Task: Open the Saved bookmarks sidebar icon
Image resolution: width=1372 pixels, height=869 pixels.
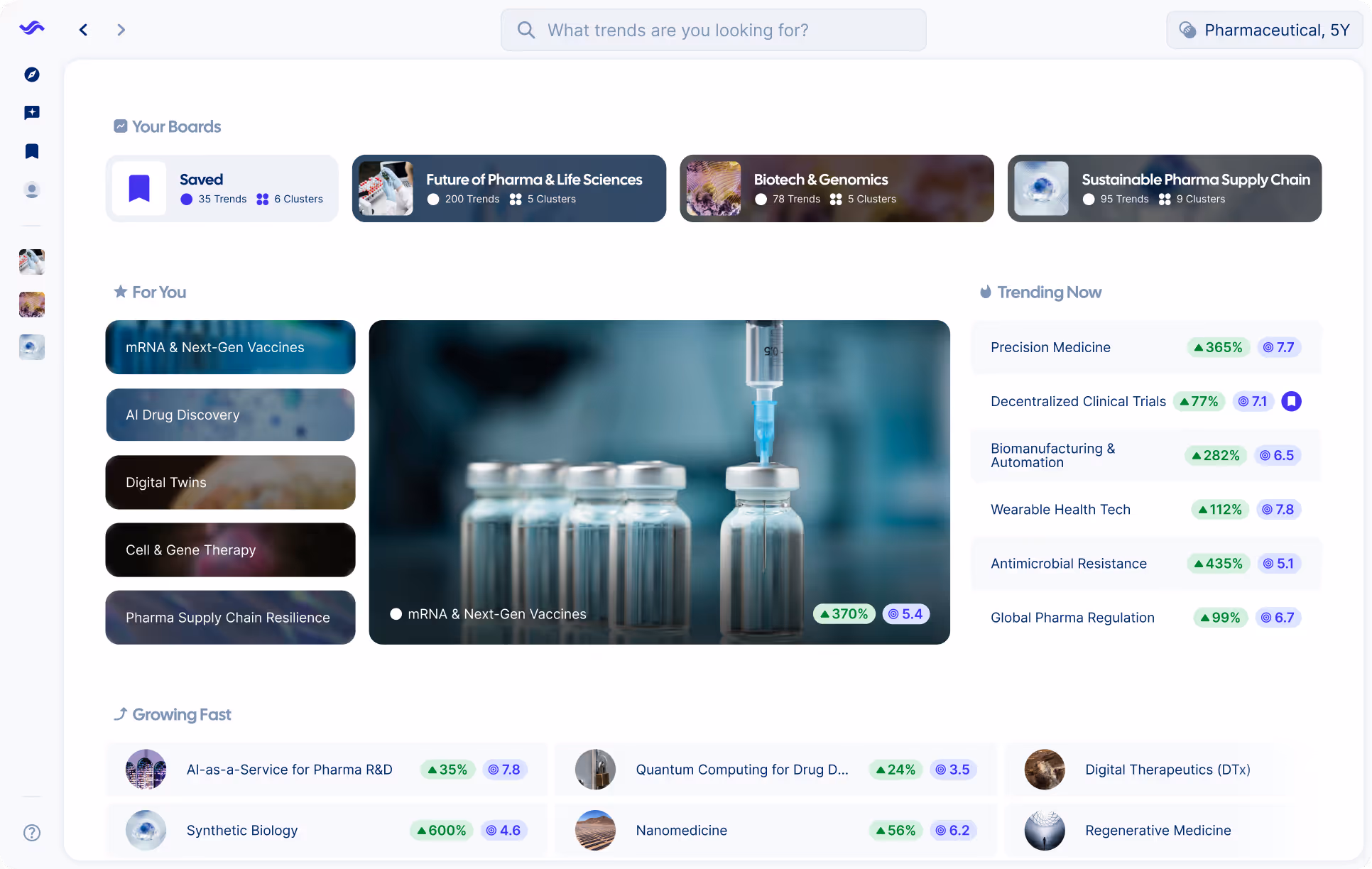Action: (x=31, y=151)
